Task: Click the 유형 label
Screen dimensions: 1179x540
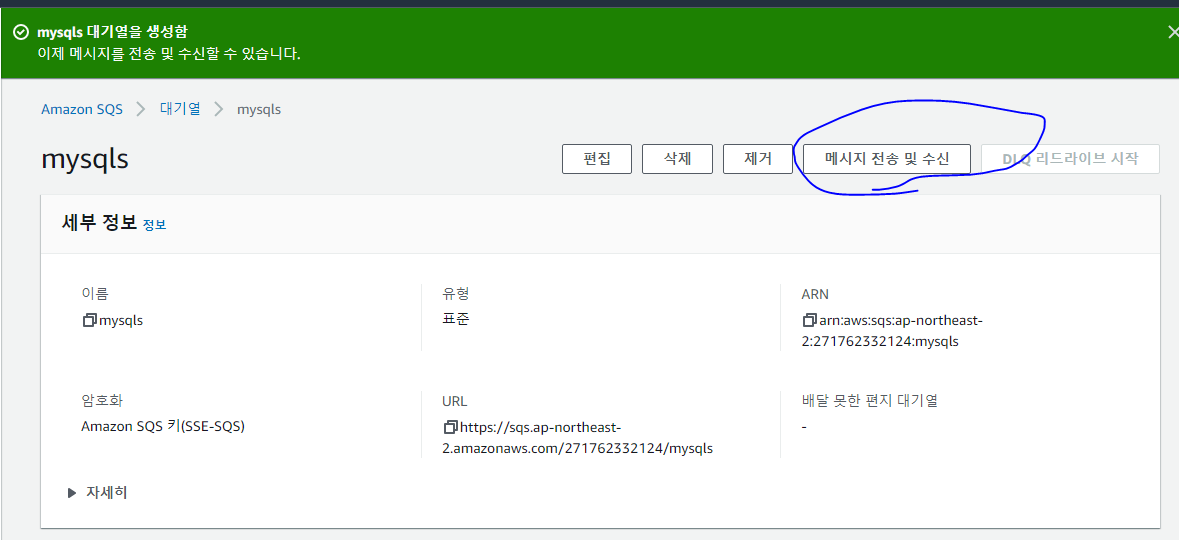Action: pos(456,293)
